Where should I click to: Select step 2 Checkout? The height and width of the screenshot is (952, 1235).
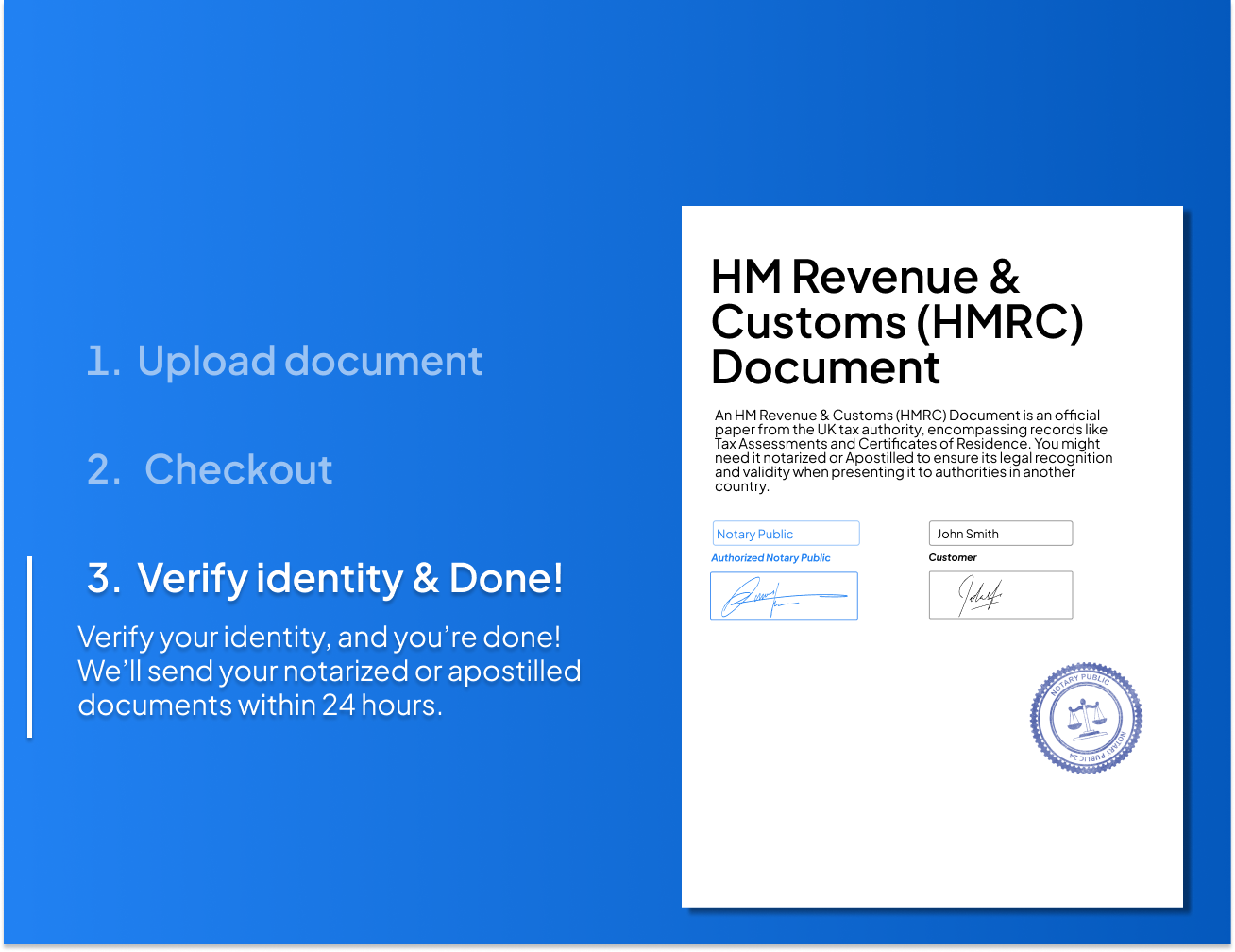click(209, 469)
